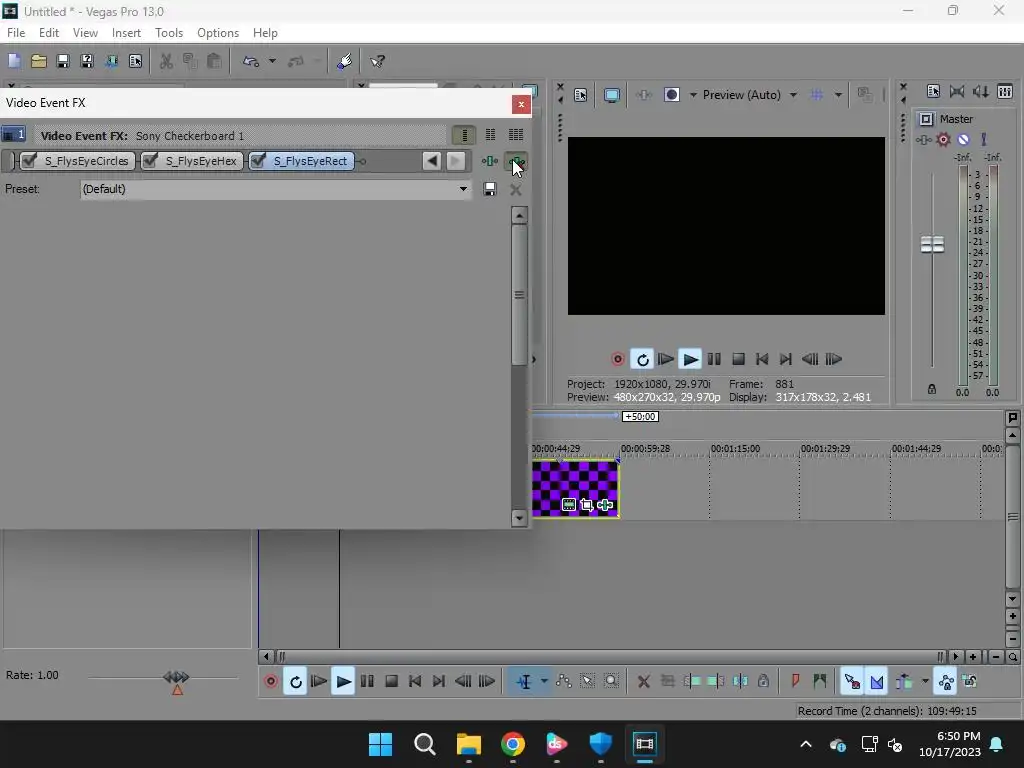Open the Undo history dropdown arrow
Screen dimensions: 1024x768
click(272, 61)
